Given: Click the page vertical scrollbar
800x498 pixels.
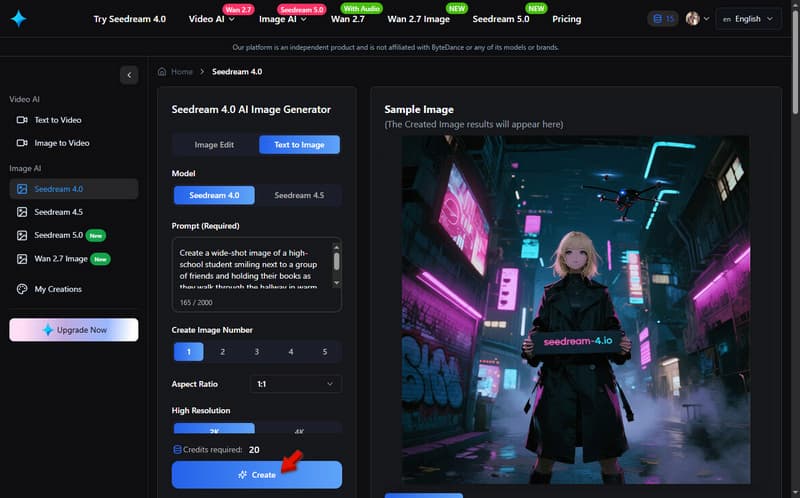Looking at the screenshot, I should [795, 61].
